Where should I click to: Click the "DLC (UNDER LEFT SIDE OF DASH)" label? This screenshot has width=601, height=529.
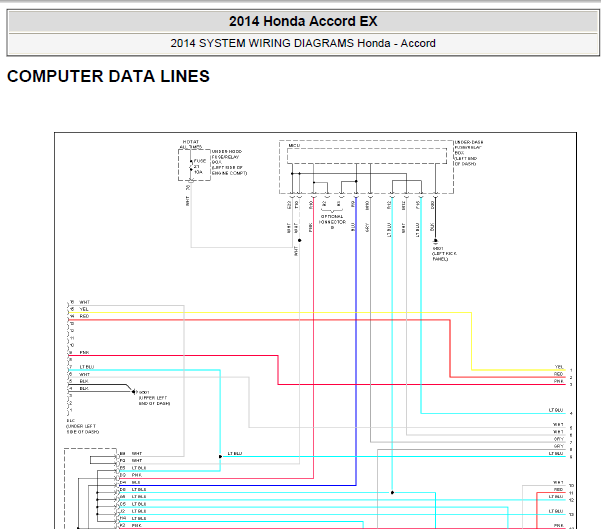coord(82,426)
